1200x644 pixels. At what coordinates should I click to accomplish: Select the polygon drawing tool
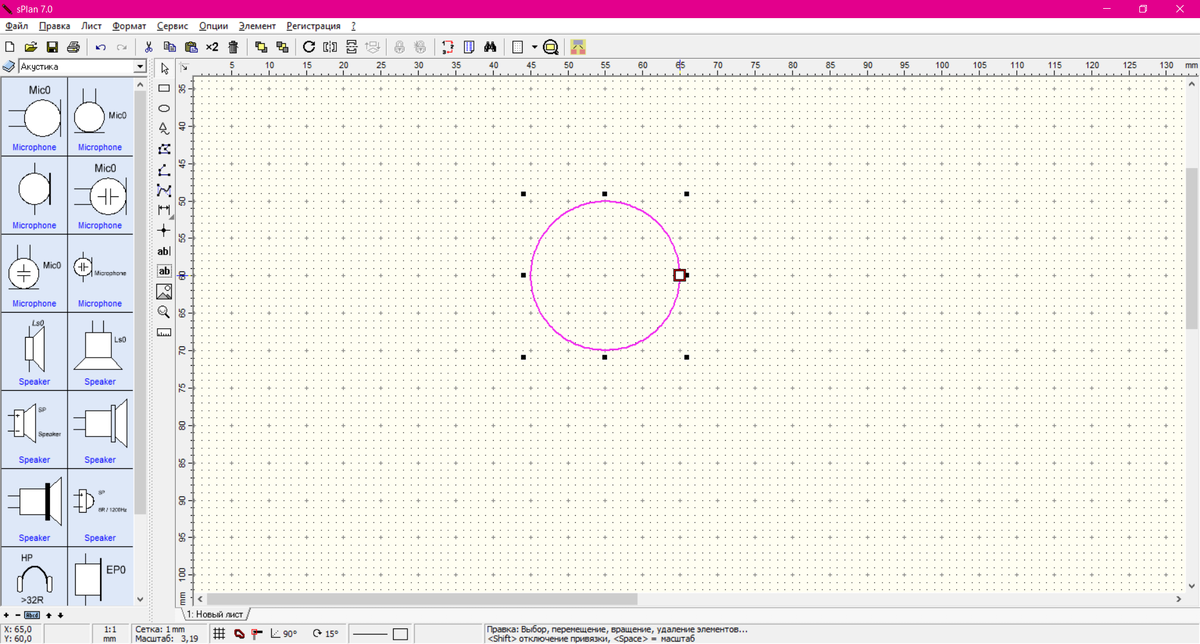164,148
